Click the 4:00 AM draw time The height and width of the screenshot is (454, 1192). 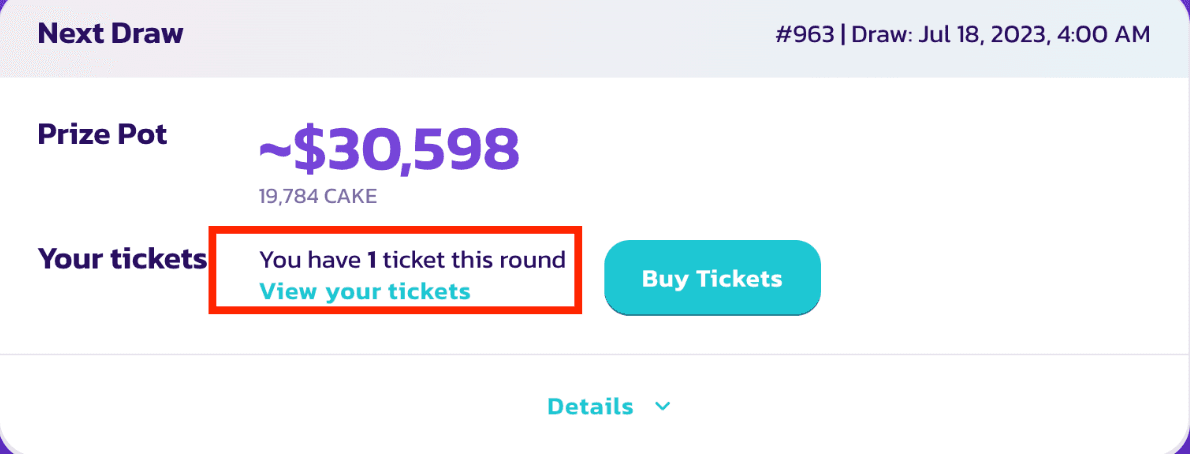tap(1108, 35)
